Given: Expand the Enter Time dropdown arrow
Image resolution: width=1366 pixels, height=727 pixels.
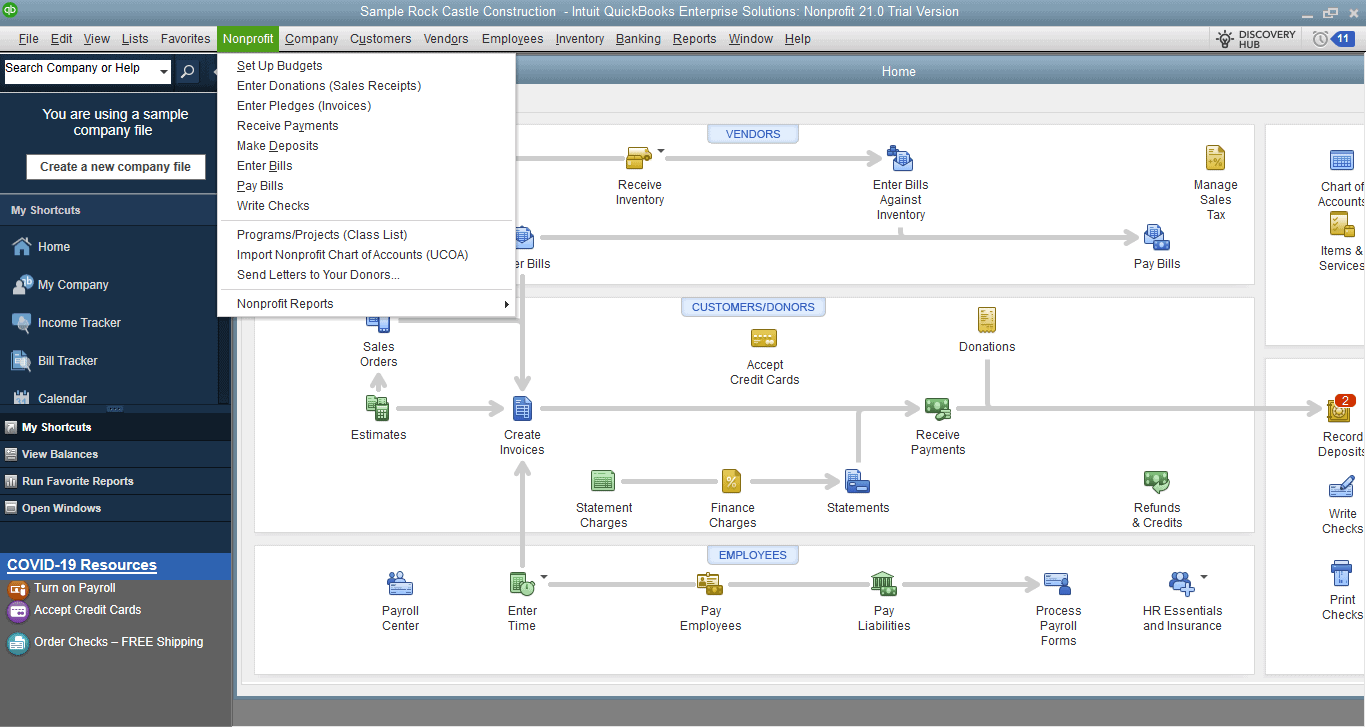Looking at the screenshot, I should coord(544,577).
